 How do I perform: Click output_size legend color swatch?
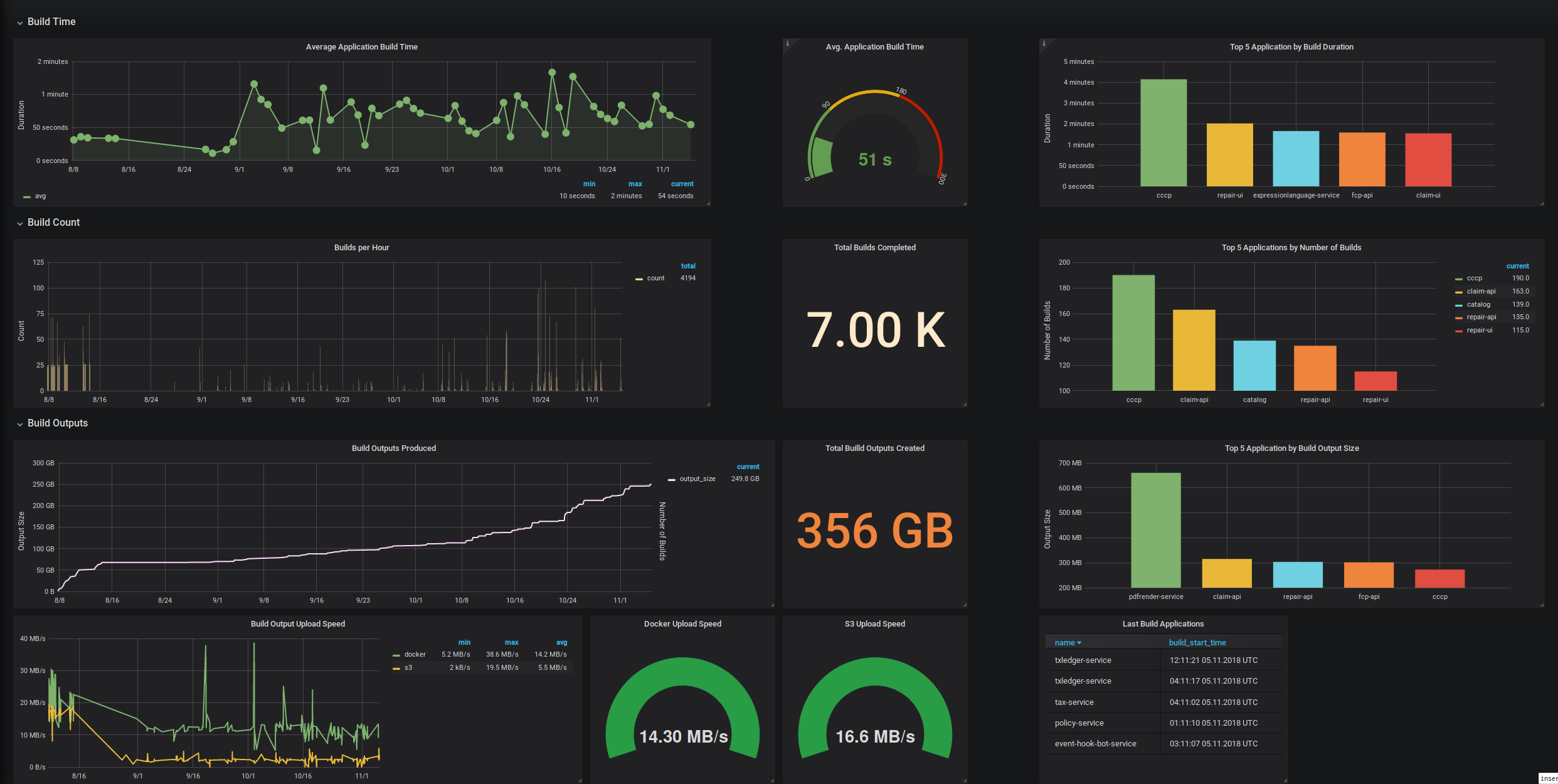point(672,479)
